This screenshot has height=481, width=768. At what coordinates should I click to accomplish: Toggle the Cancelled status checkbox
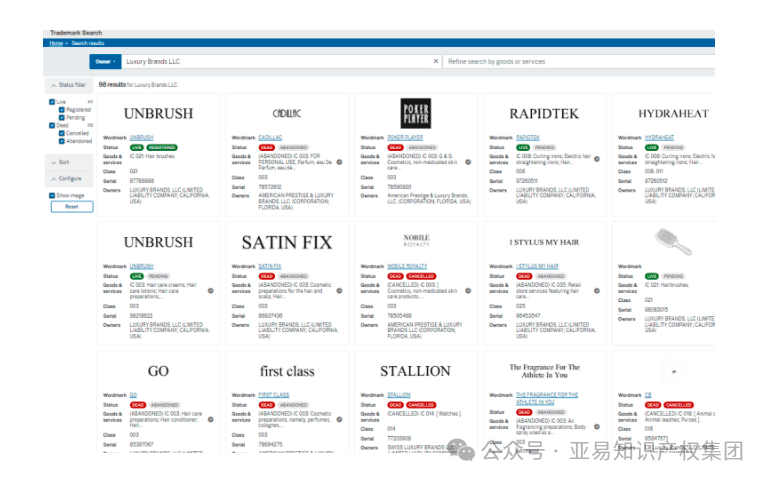click(62, 133)
